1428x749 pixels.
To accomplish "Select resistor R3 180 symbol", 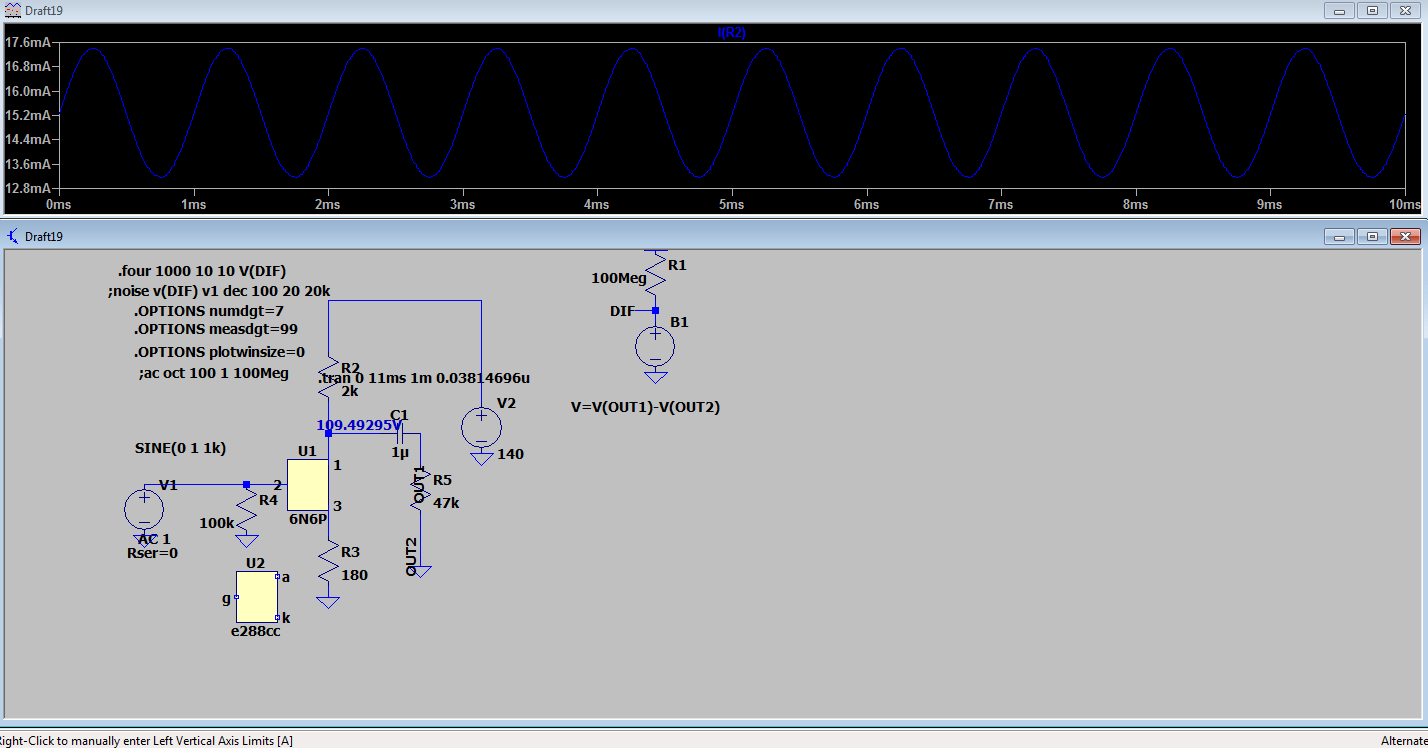I will (x=328, y=563).
